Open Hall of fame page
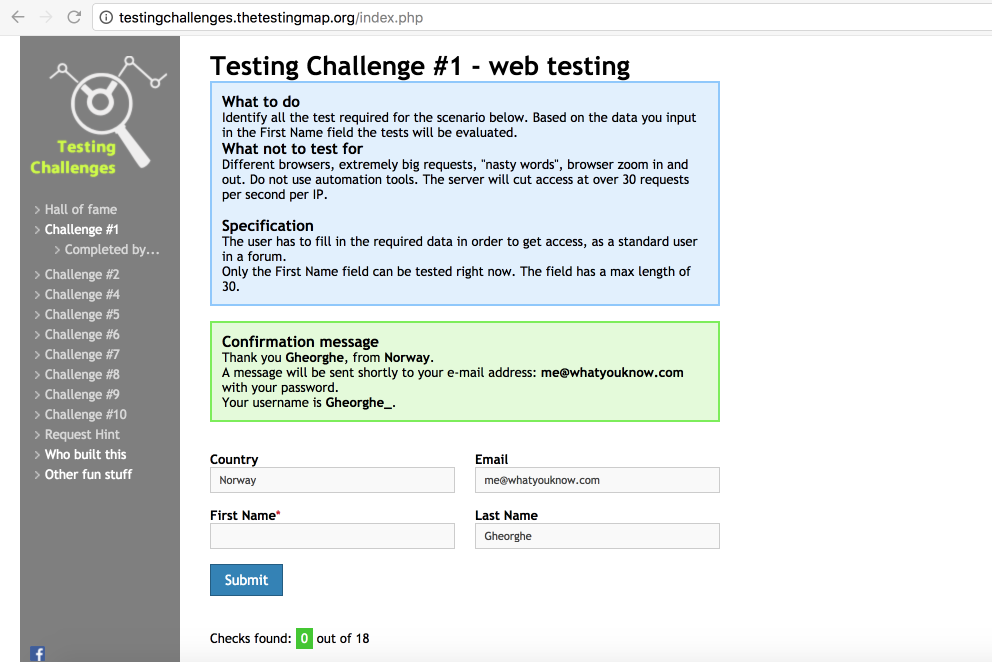 (80, 209)
